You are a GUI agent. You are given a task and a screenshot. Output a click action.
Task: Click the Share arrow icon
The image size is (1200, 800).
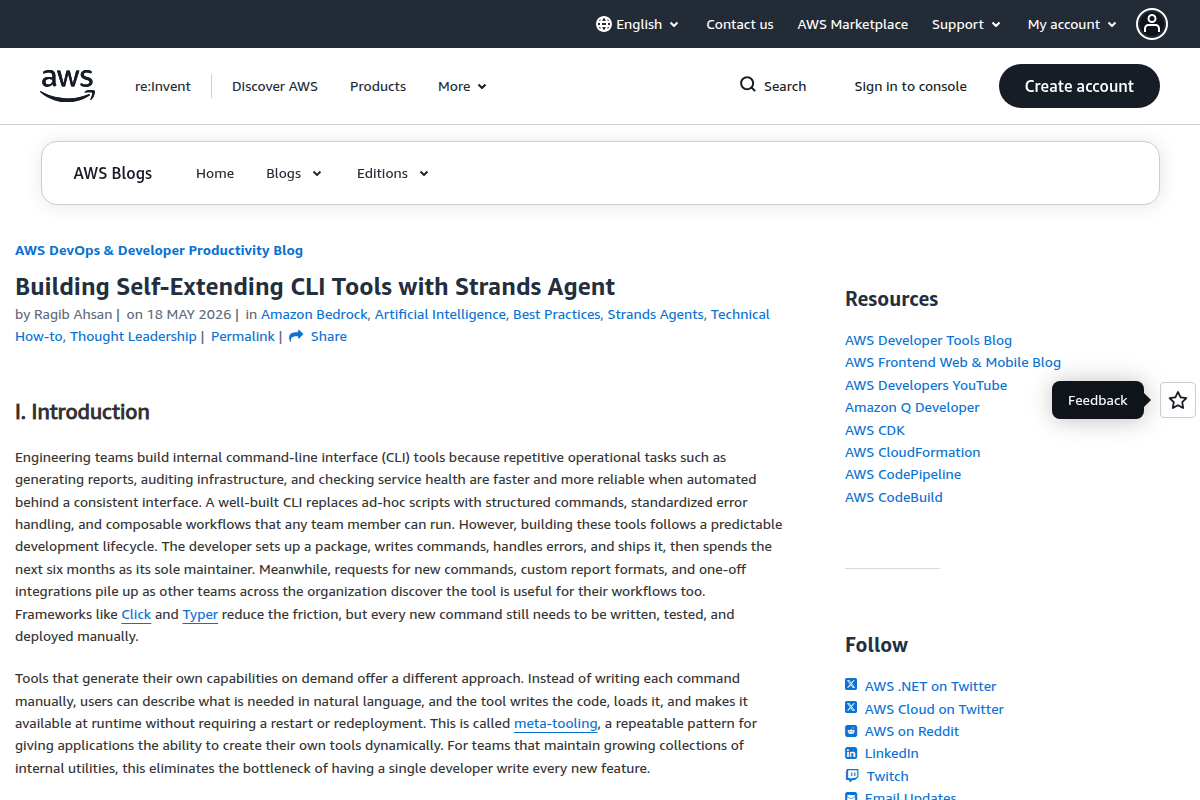pos(296,337)
